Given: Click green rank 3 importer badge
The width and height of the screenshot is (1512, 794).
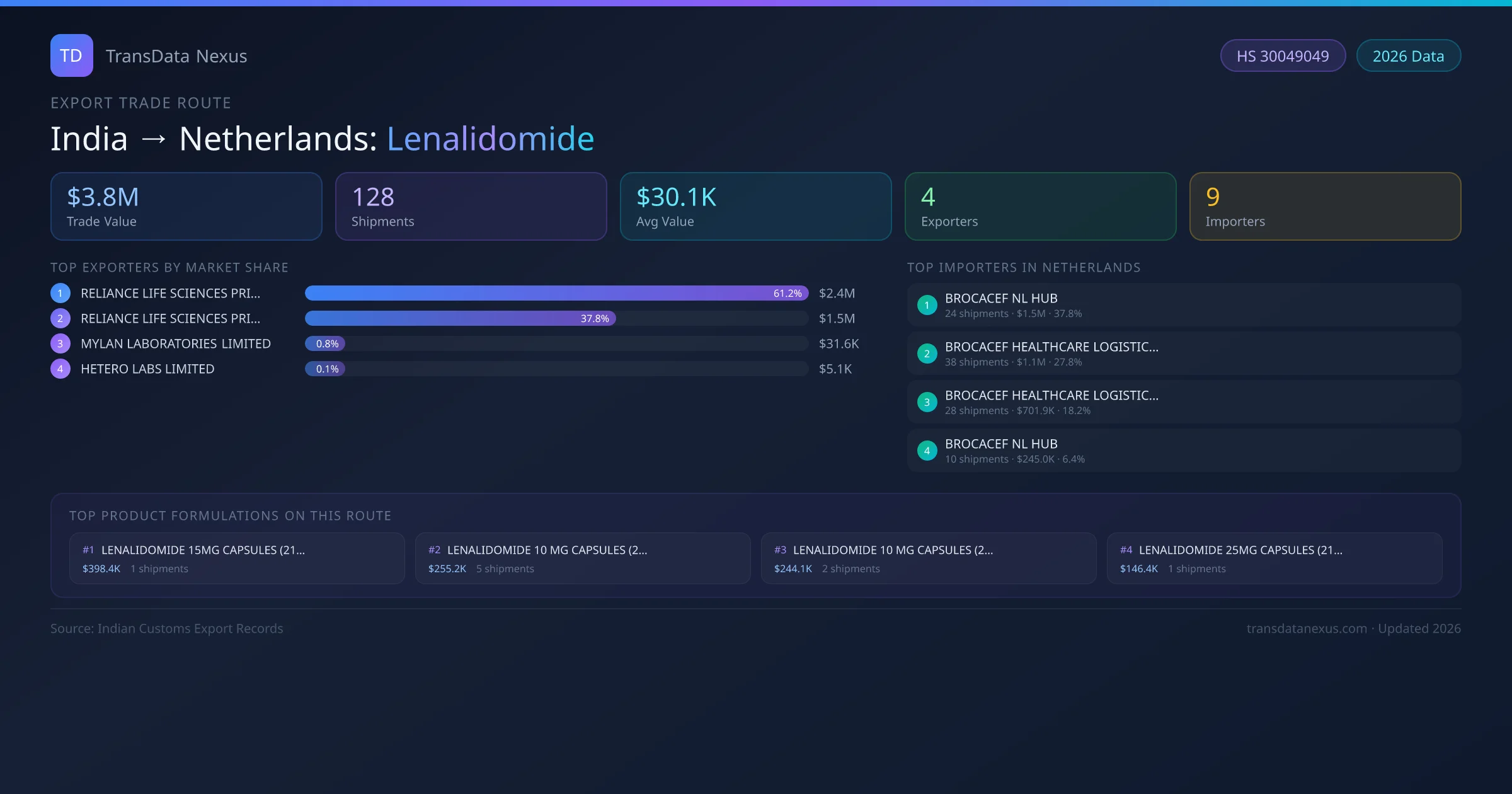Looking at the screenshot, I should 927,402.
